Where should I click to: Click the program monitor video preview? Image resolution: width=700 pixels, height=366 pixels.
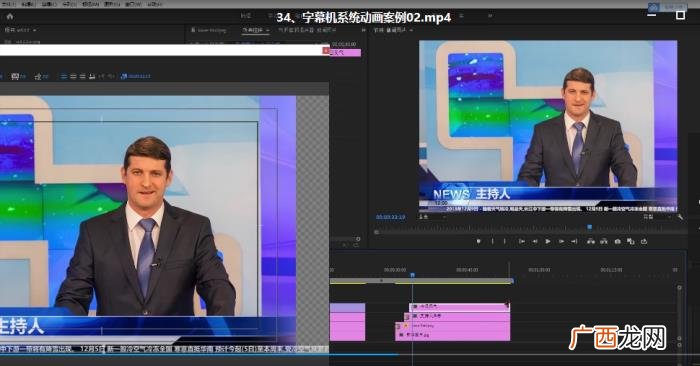pyautogui.click(x=548, y=126)
